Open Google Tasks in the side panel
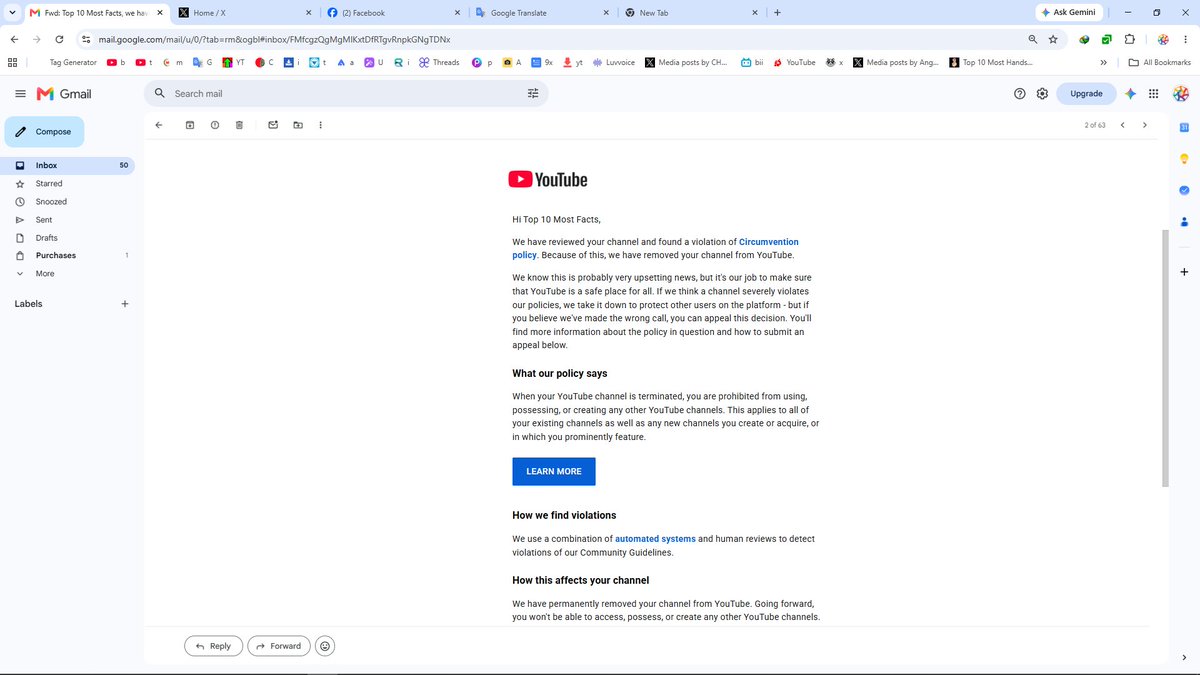The height and width of the screenshot is (675, 1200). (x=1184, y=190)
